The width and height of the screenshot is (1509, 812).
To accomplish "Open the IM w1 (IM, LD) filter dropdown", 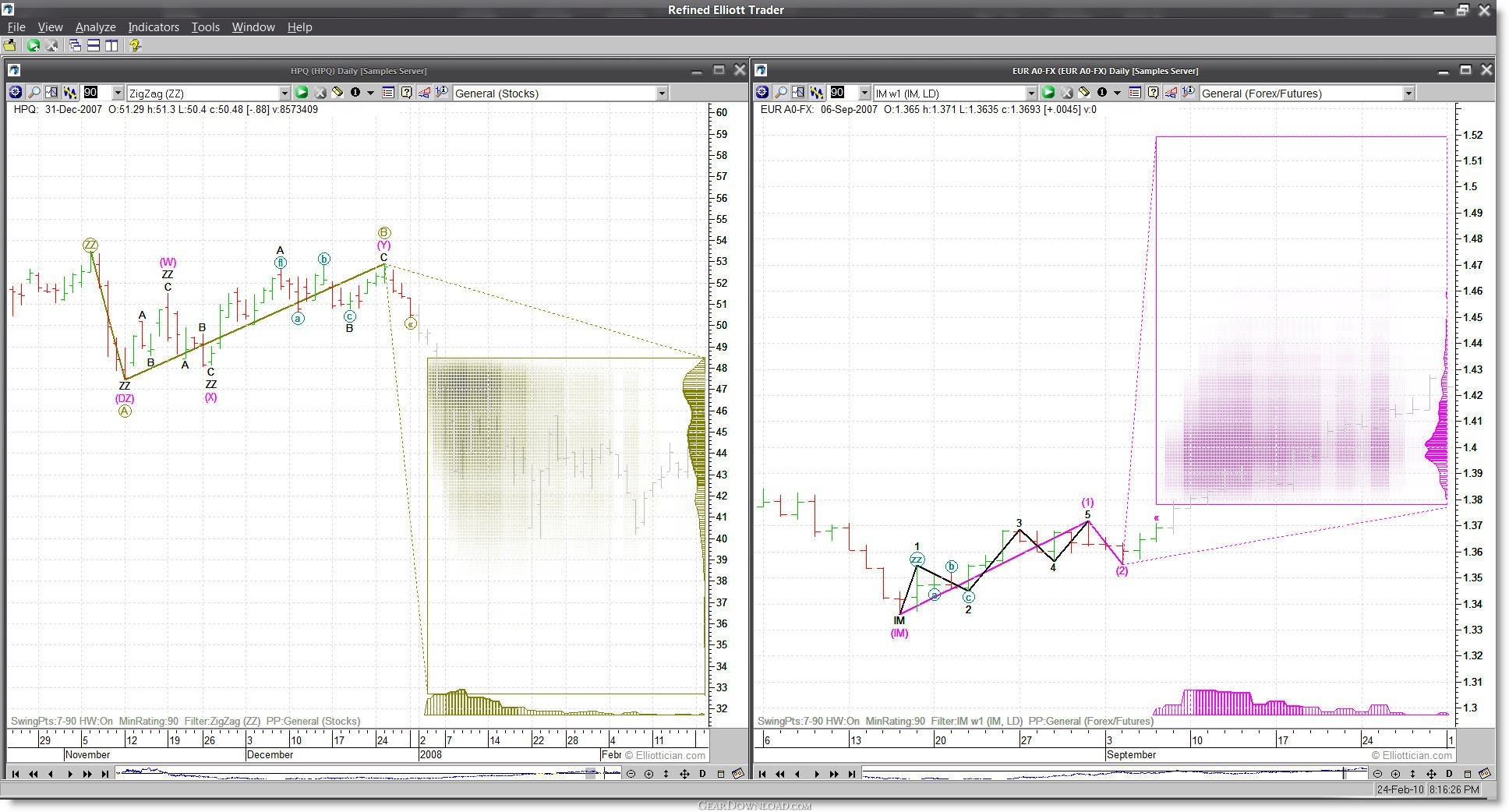I will pyautogui.click(x=1030, y=94).
